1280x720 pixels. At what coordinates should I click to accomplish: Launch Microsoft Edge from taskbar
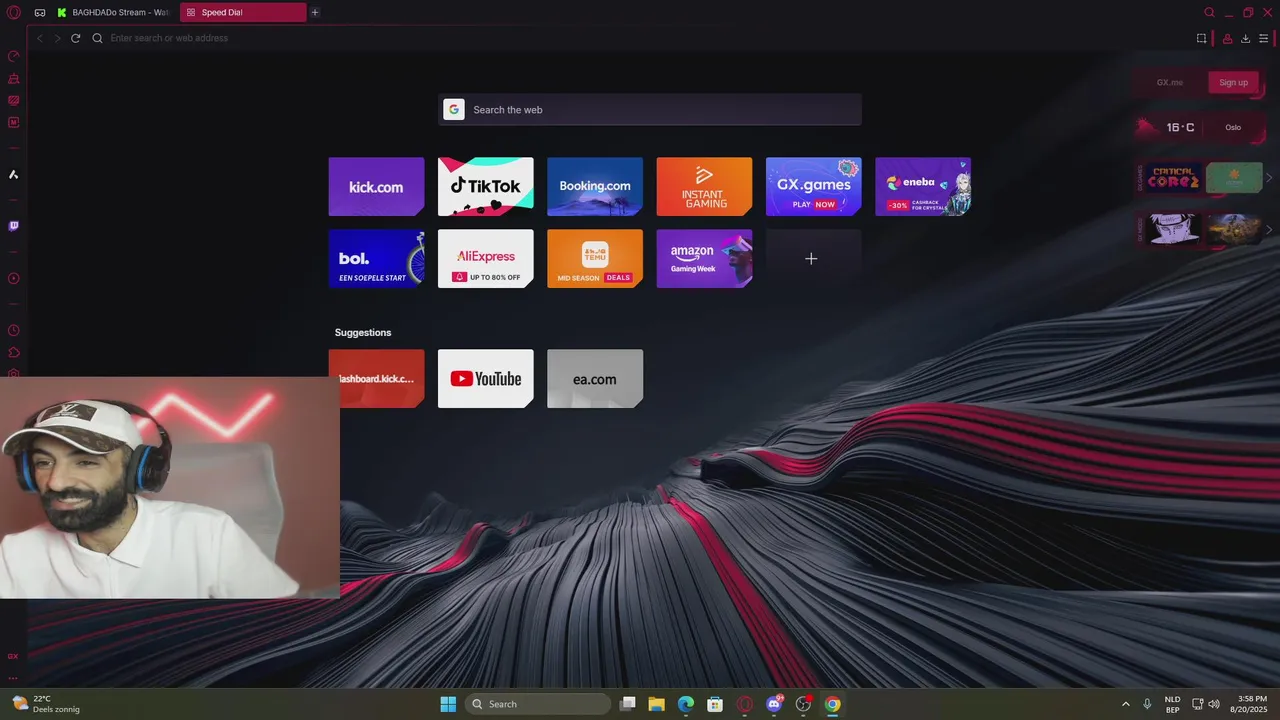point(686,704)
